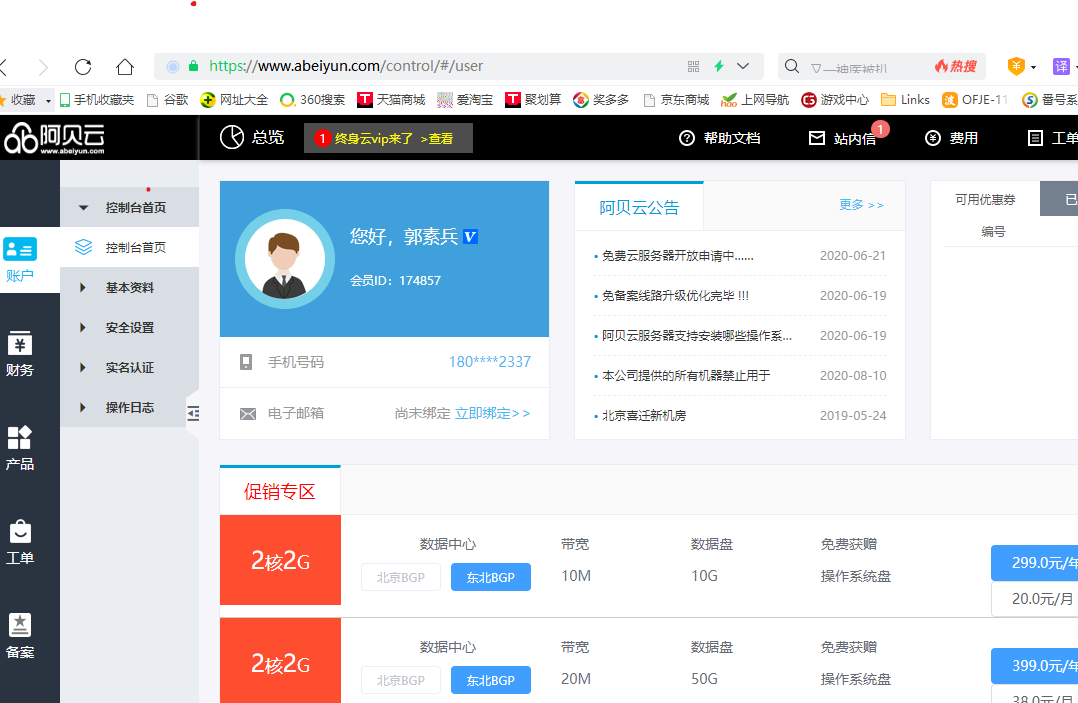Open the 阿贝云公告 tab
This screenshot has height=703, width=1078.
[x=639, y=207]
